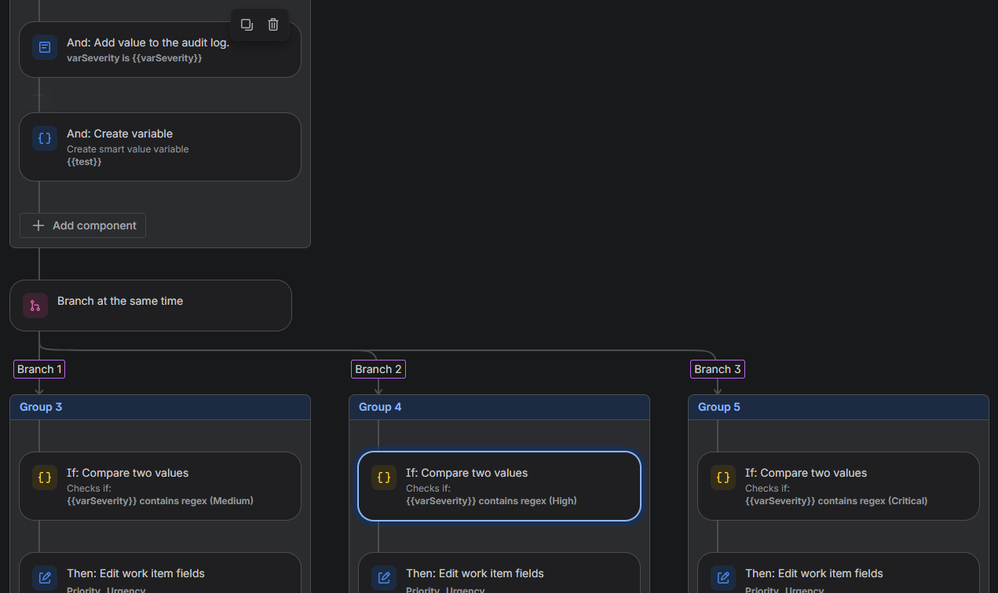Open the Compare two values card checking High
Screen dimensions: 998x593
coord(499,487)
